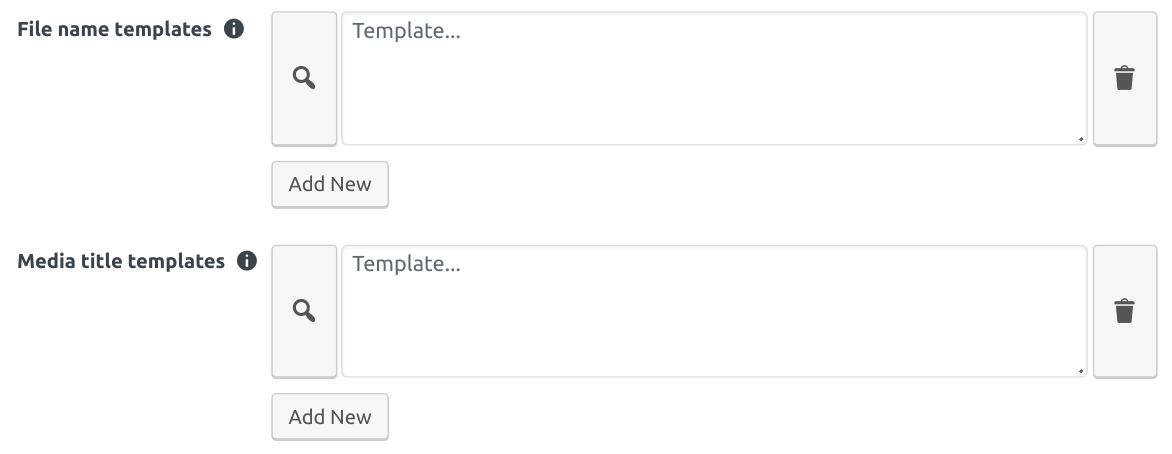Click the magnifier icon for File name templates
The image size is (1172, 454).
point(304,79)
